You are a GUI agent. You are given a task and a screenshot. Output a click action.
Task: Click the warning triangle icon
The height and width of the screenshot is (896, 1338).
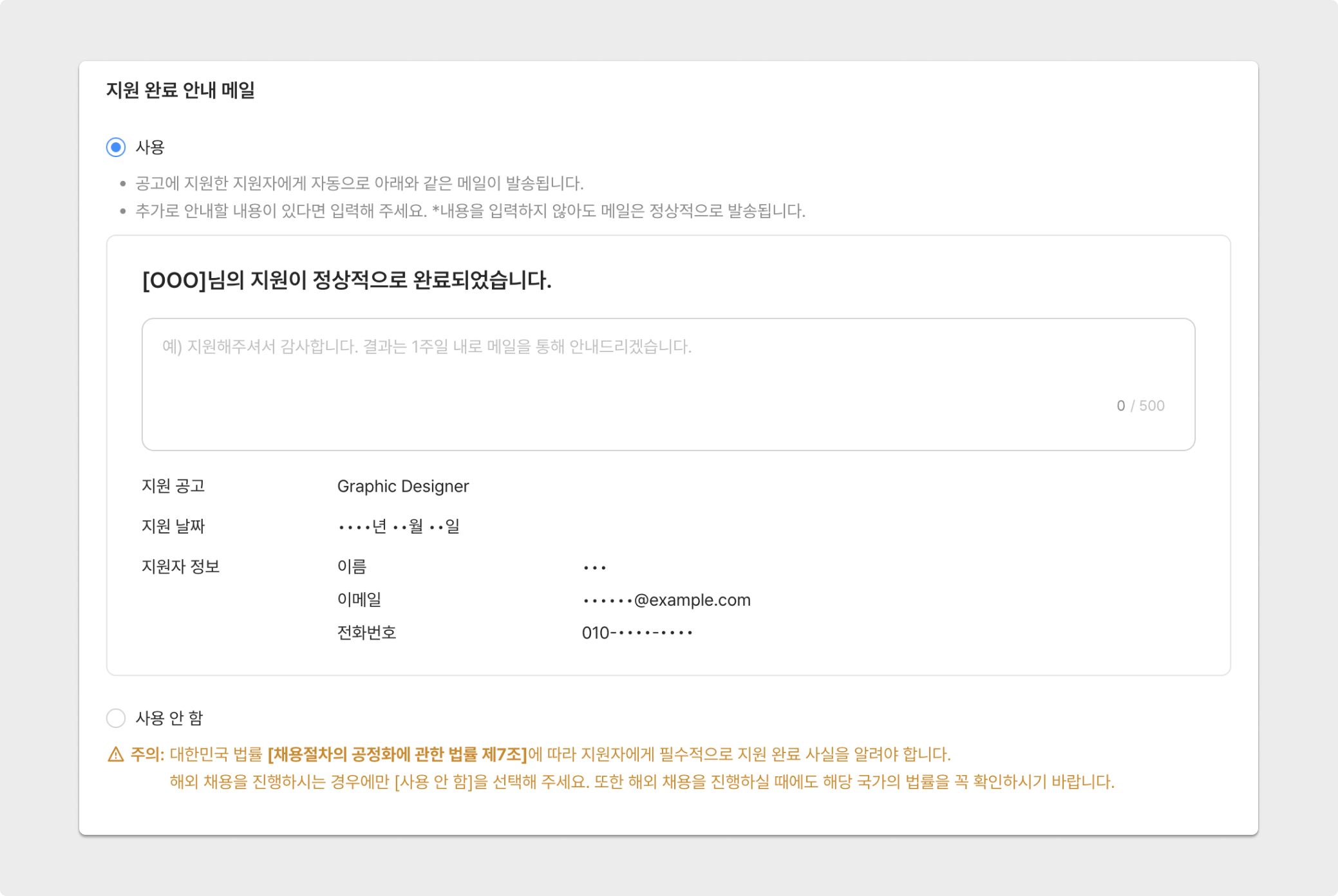click(116, 754)
